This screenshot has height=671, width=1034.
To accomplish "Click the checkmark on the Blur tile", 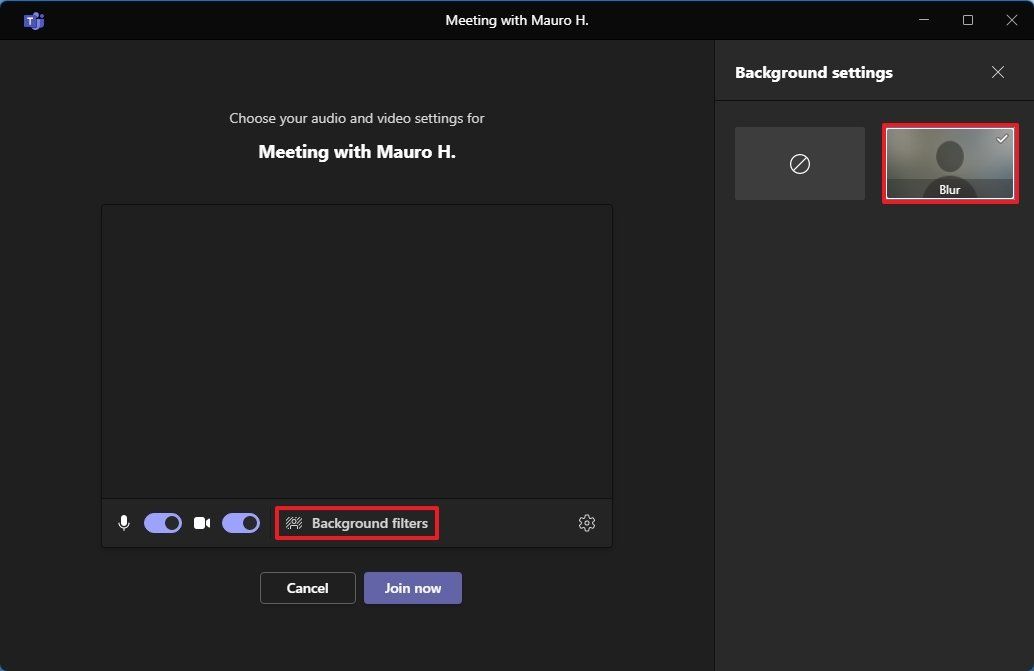I will (x=1001, y=140).
